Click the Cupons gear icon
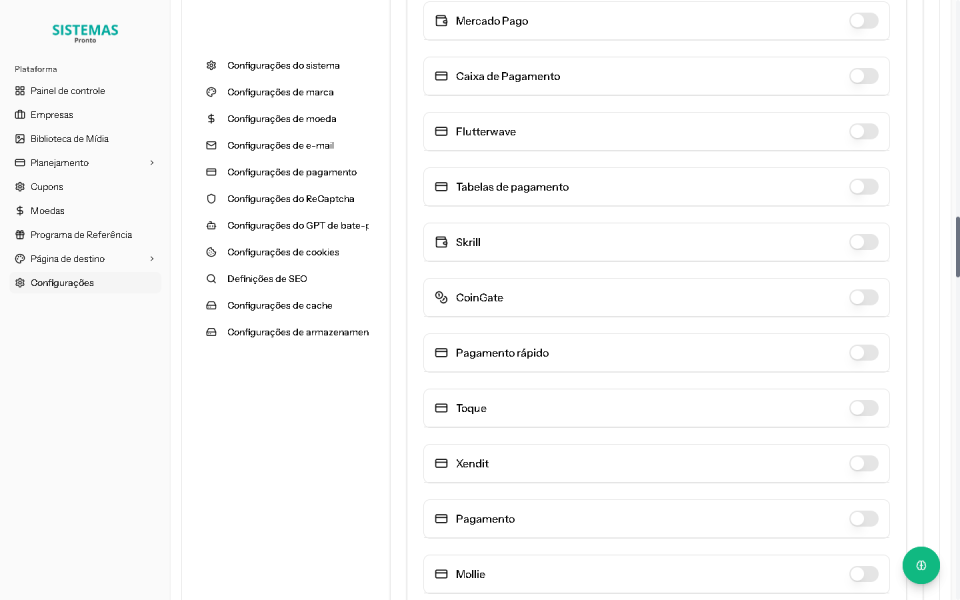Screen dimensions: 960x600 tap(21, 186)
